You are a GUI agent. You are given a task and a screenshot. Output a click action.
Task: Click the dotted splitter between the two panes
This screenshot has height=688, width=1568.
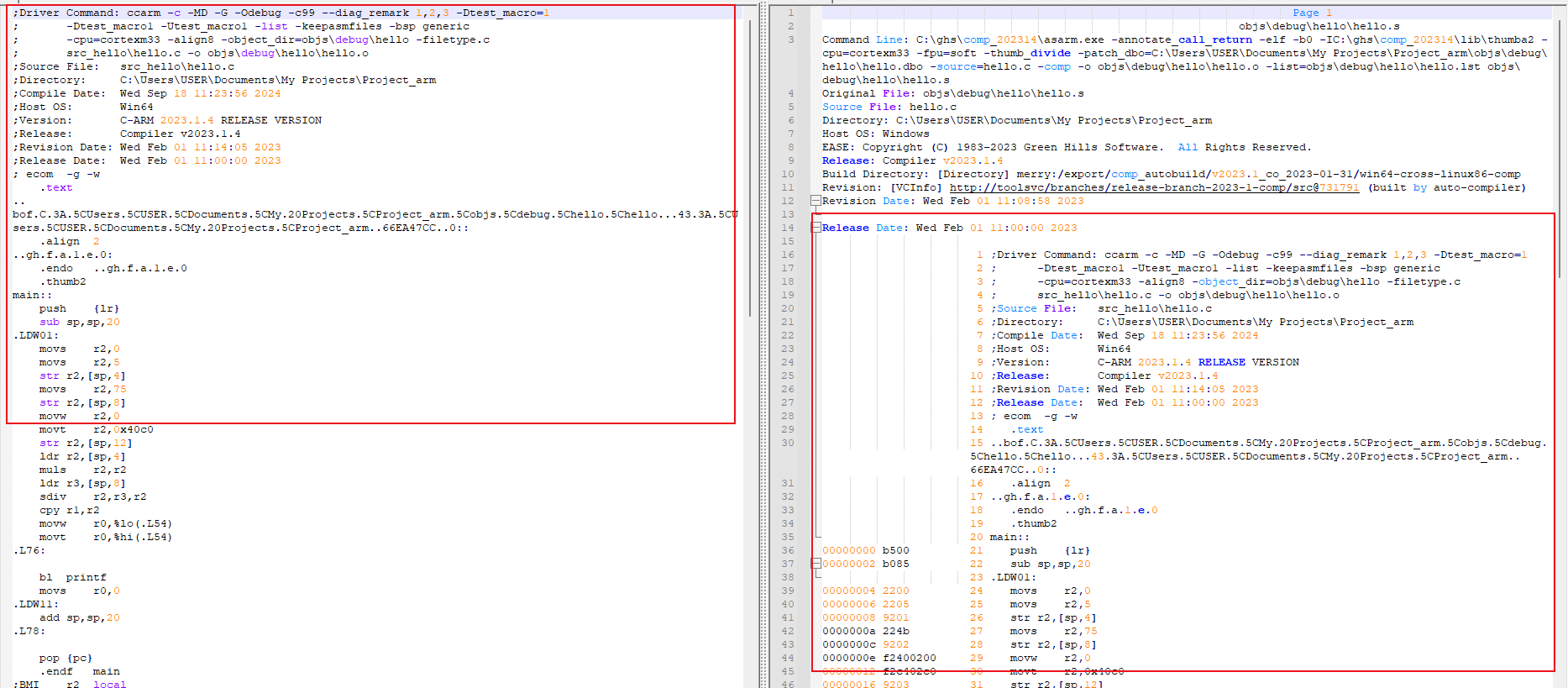[x=764, y=344]
